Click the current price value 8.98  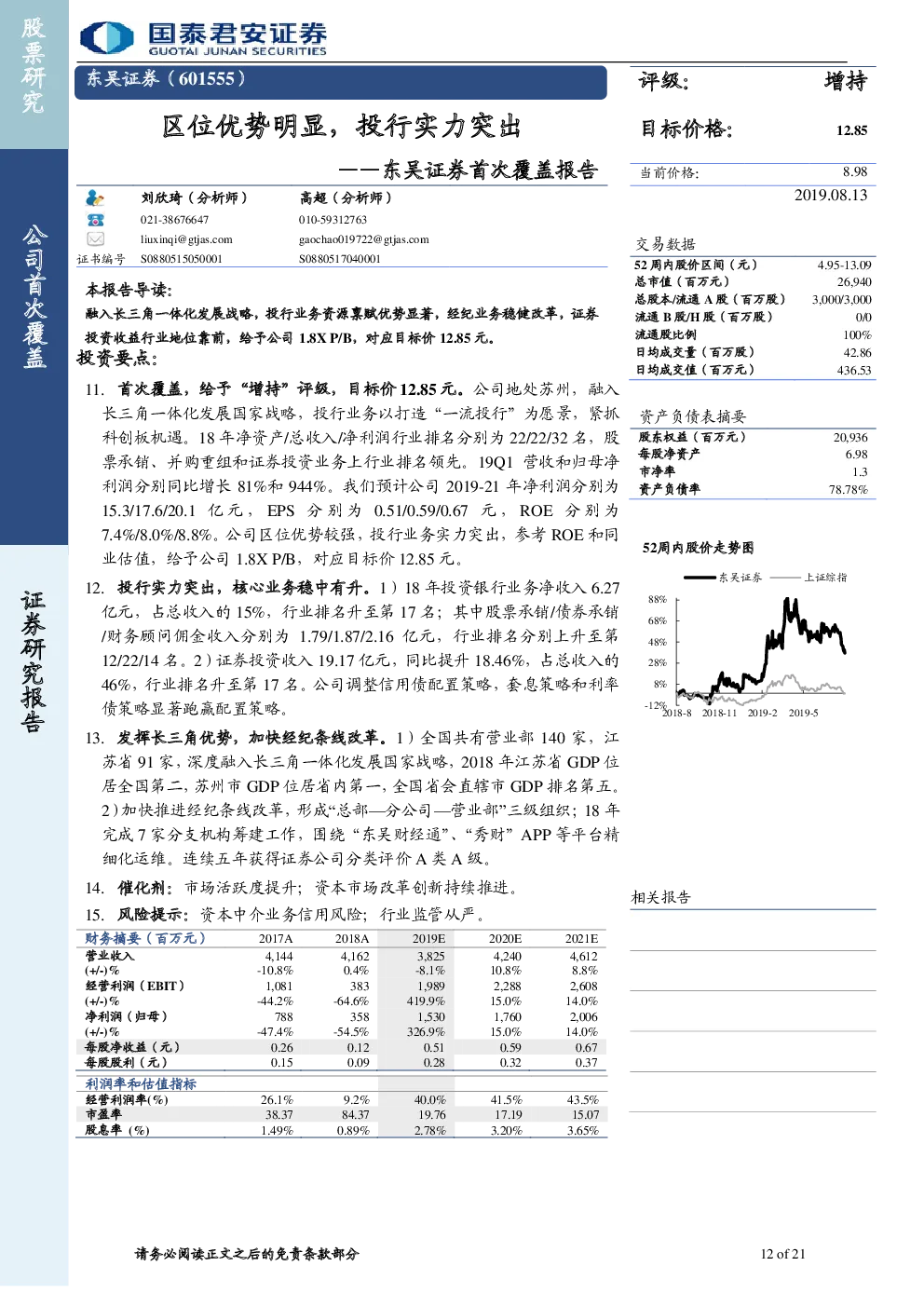pyautogui.click(x=855, y=171)
